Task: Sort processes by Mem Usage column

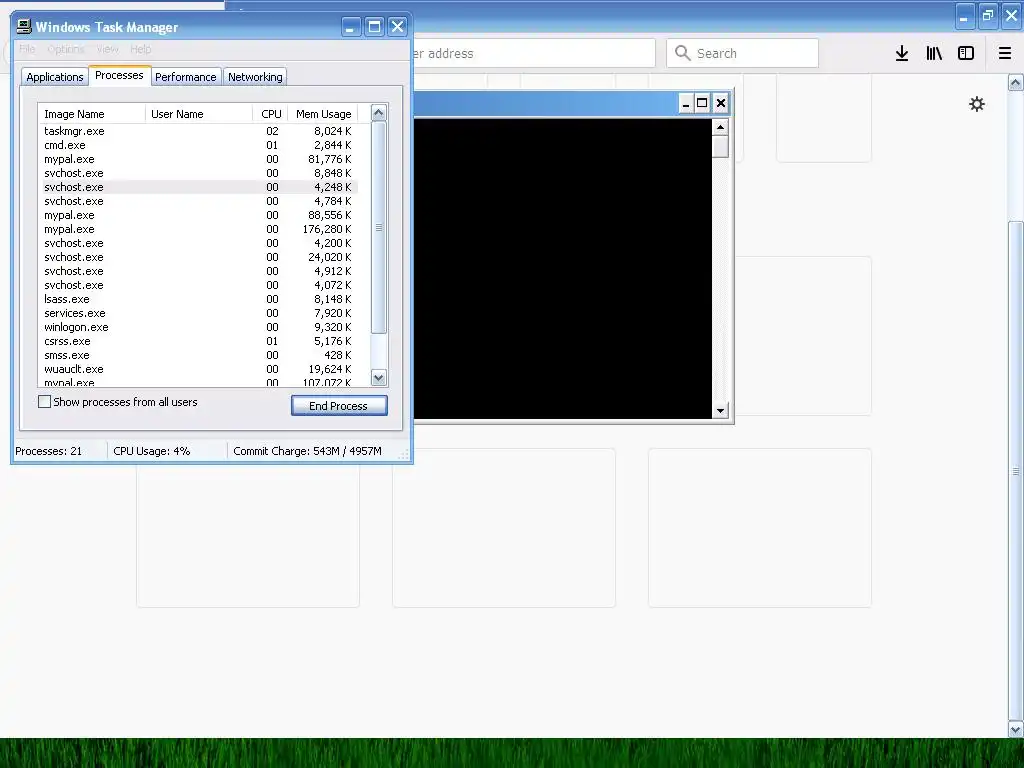Action: [x=323, y=114]
